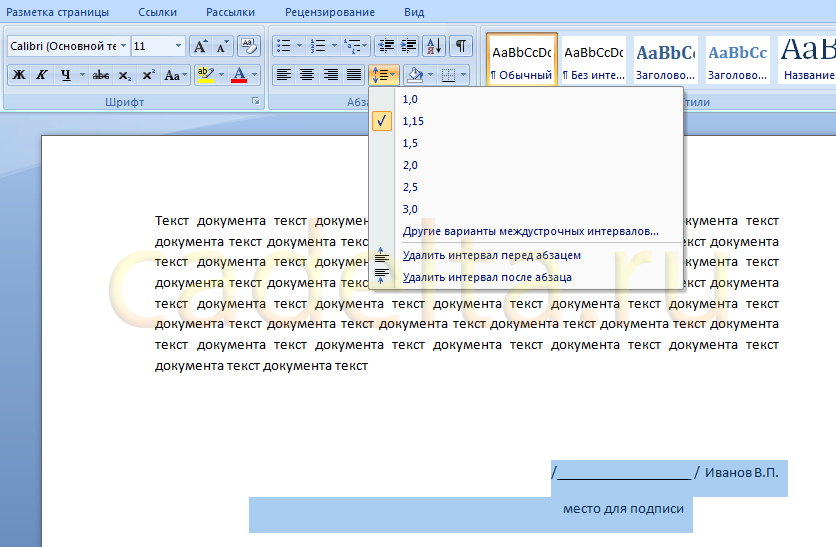Click the shading paint bucket button
Image resolution: width=836 pixels, height=547 pixels.
pos(415,75)
